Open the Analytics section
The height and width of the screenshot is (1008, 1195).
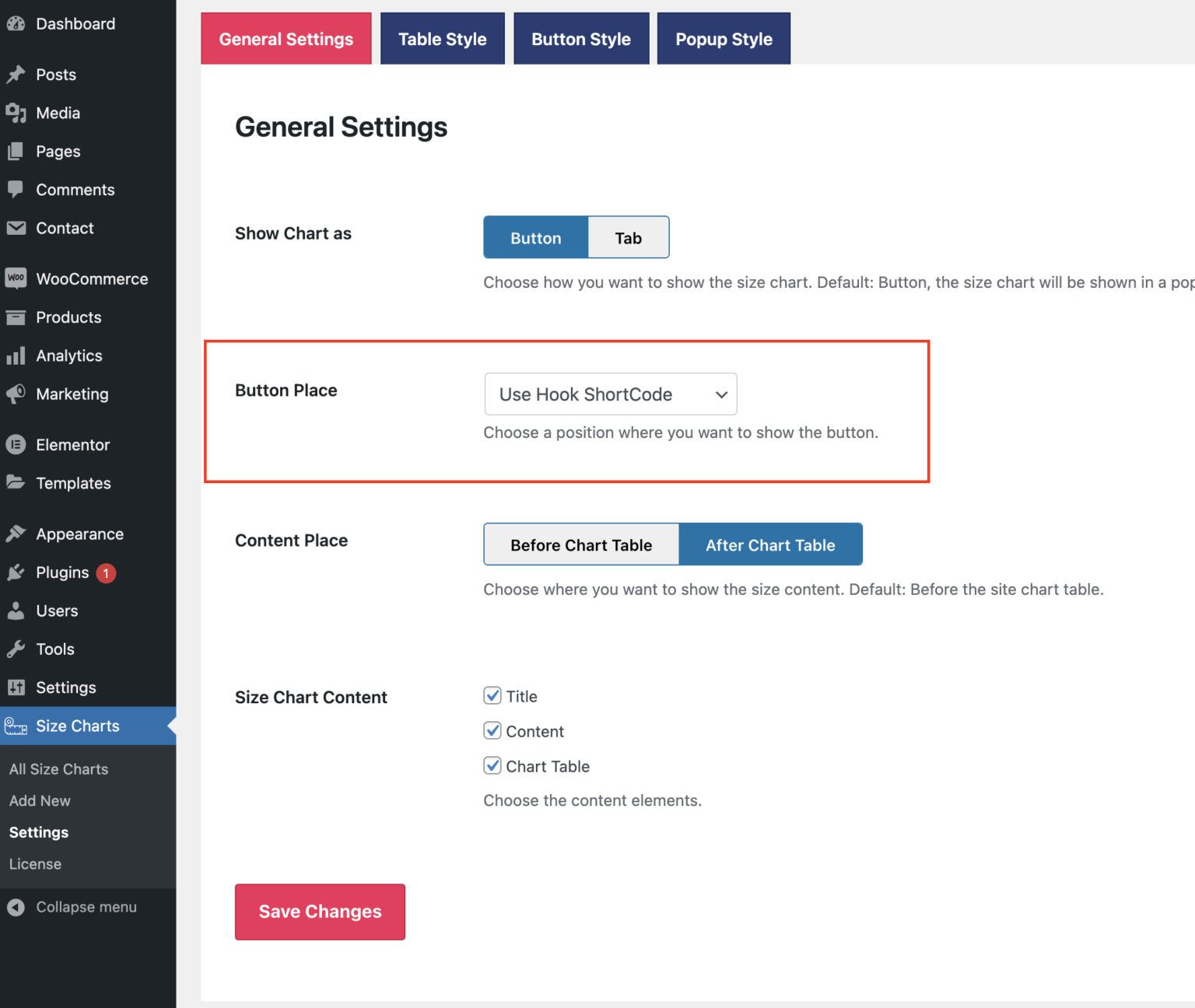(70, 355)
